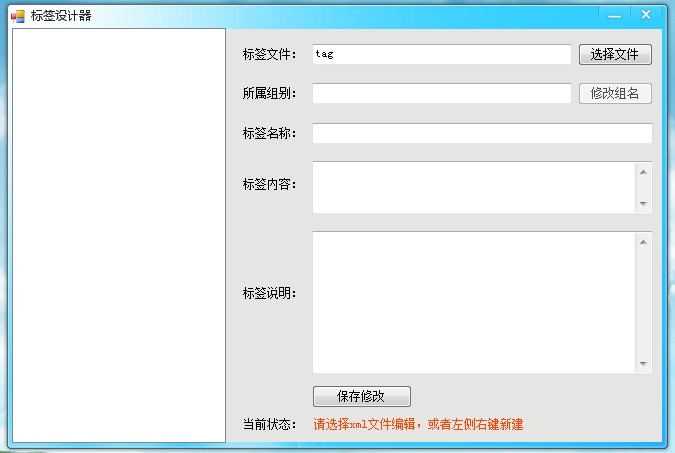Click the 标签说明 scrollbar up arrow
The width and height of the screenshot is (675, 453).
pos(643,241)
